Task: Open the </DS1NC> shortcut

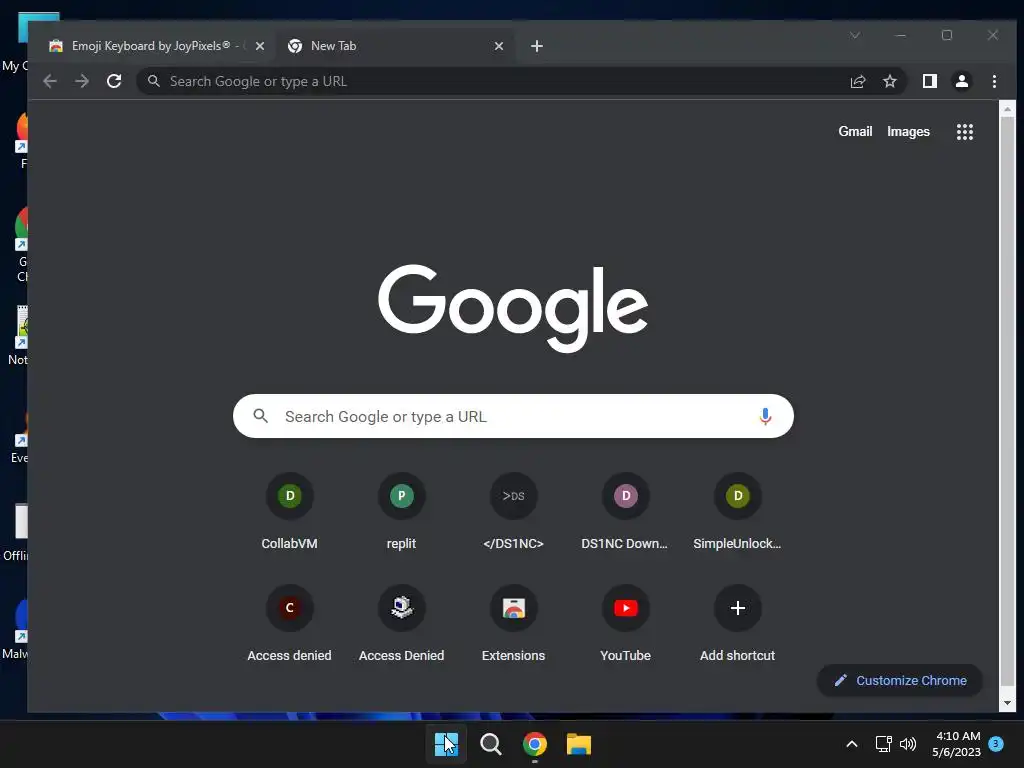Action: coord(513,513)
